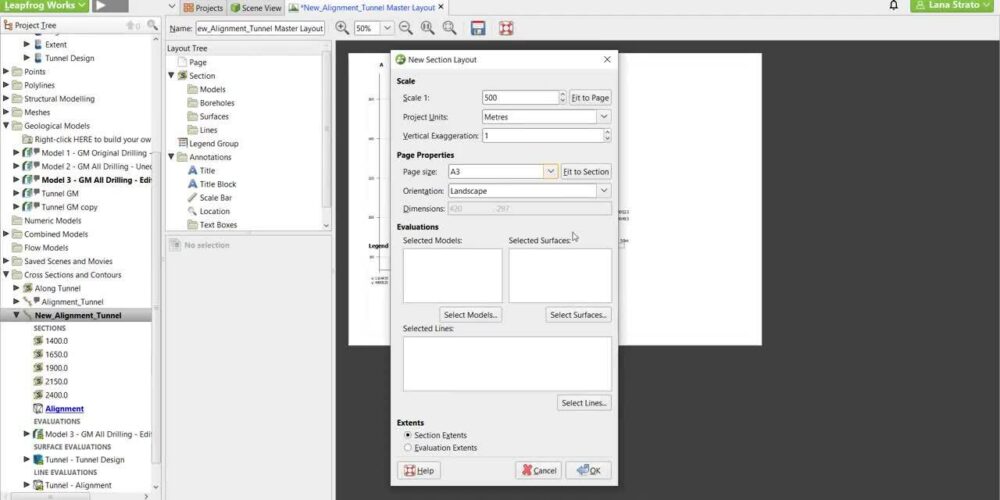Click the Scale 1: input field
1000x500 pixels.
pyautogui.click(x=518, y=98)
